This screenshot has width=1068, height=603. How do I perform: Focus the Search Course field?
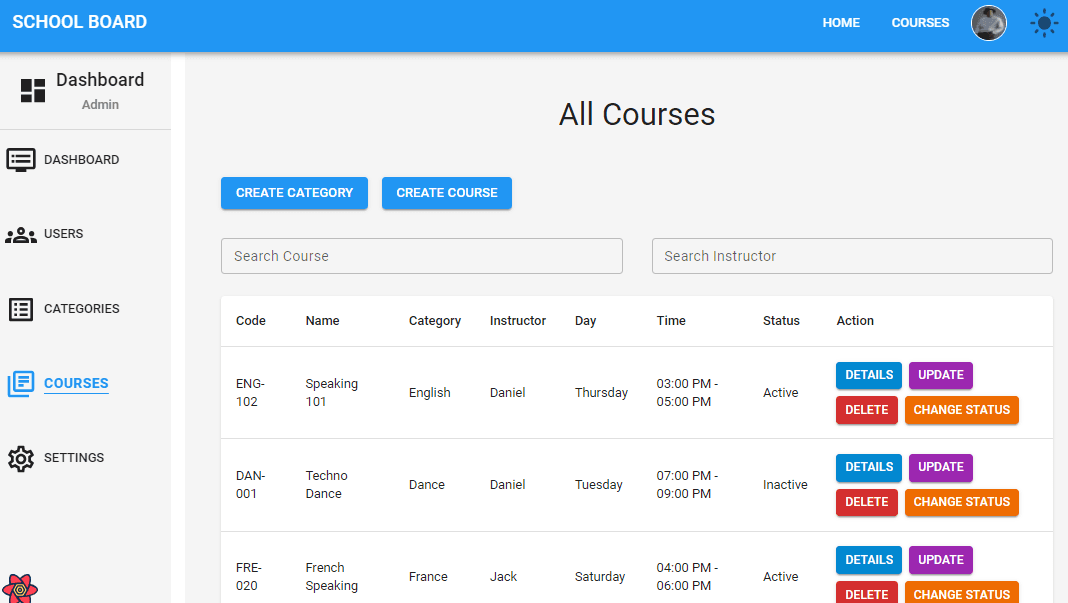point(421,256)
